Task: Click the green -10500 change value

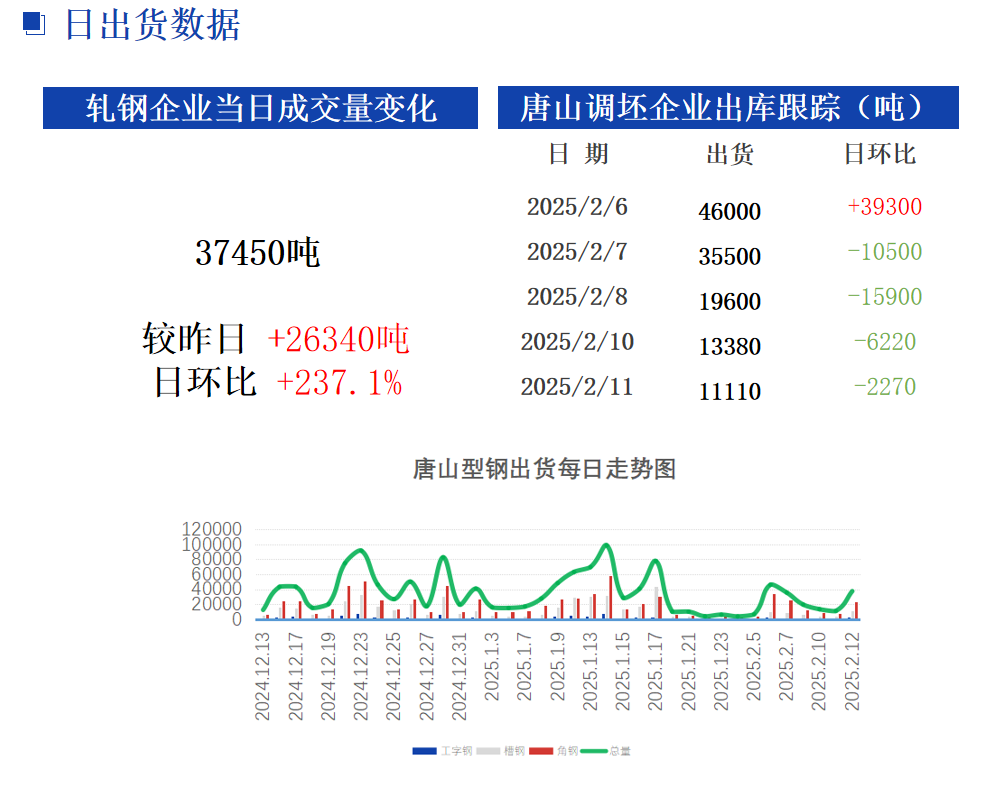Action: pyautogui.click(x=884, y=252)
